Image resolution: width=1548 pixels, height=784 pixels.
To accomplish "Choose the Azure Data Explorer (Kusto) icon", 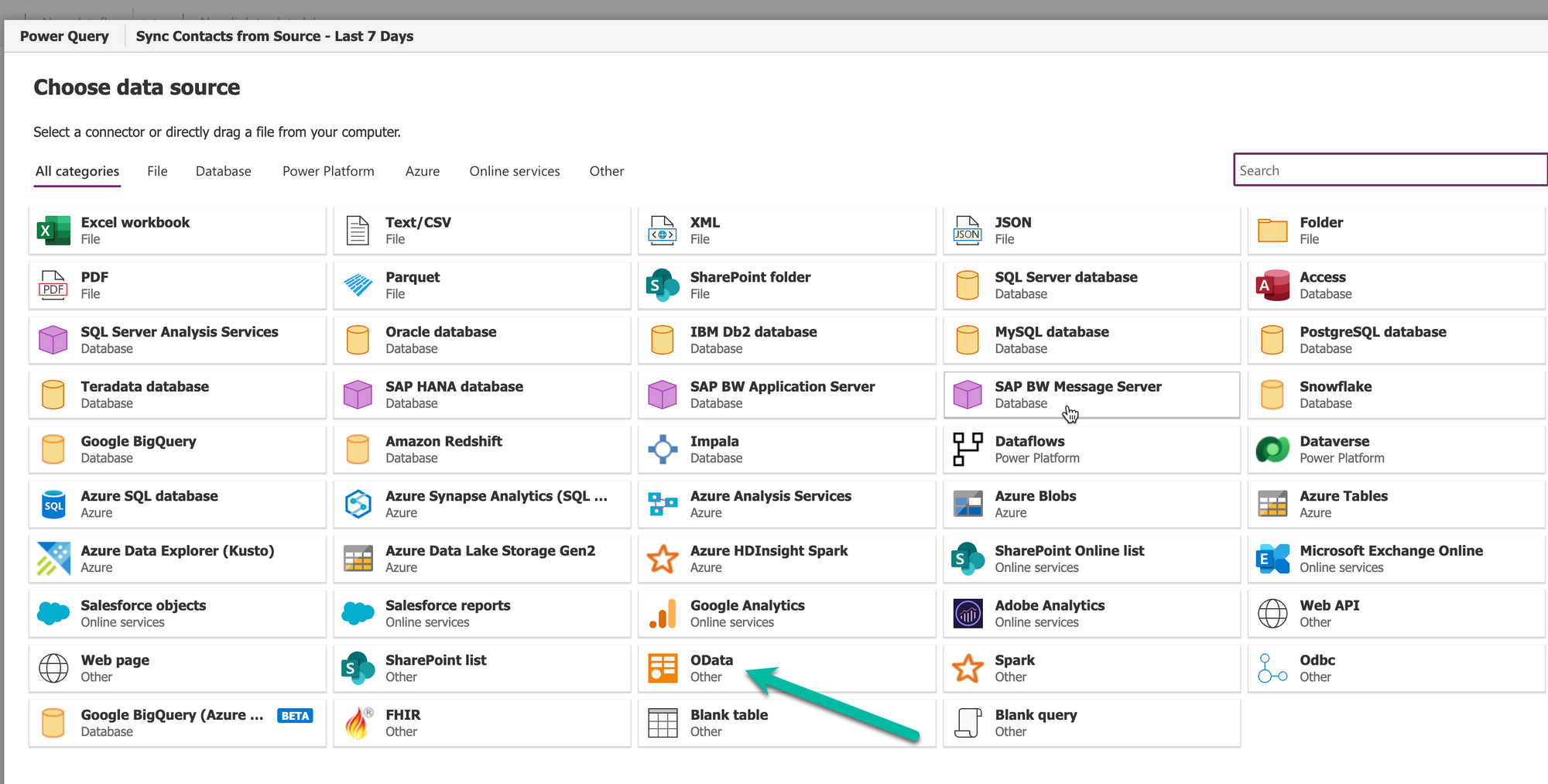I will [53, 559].
